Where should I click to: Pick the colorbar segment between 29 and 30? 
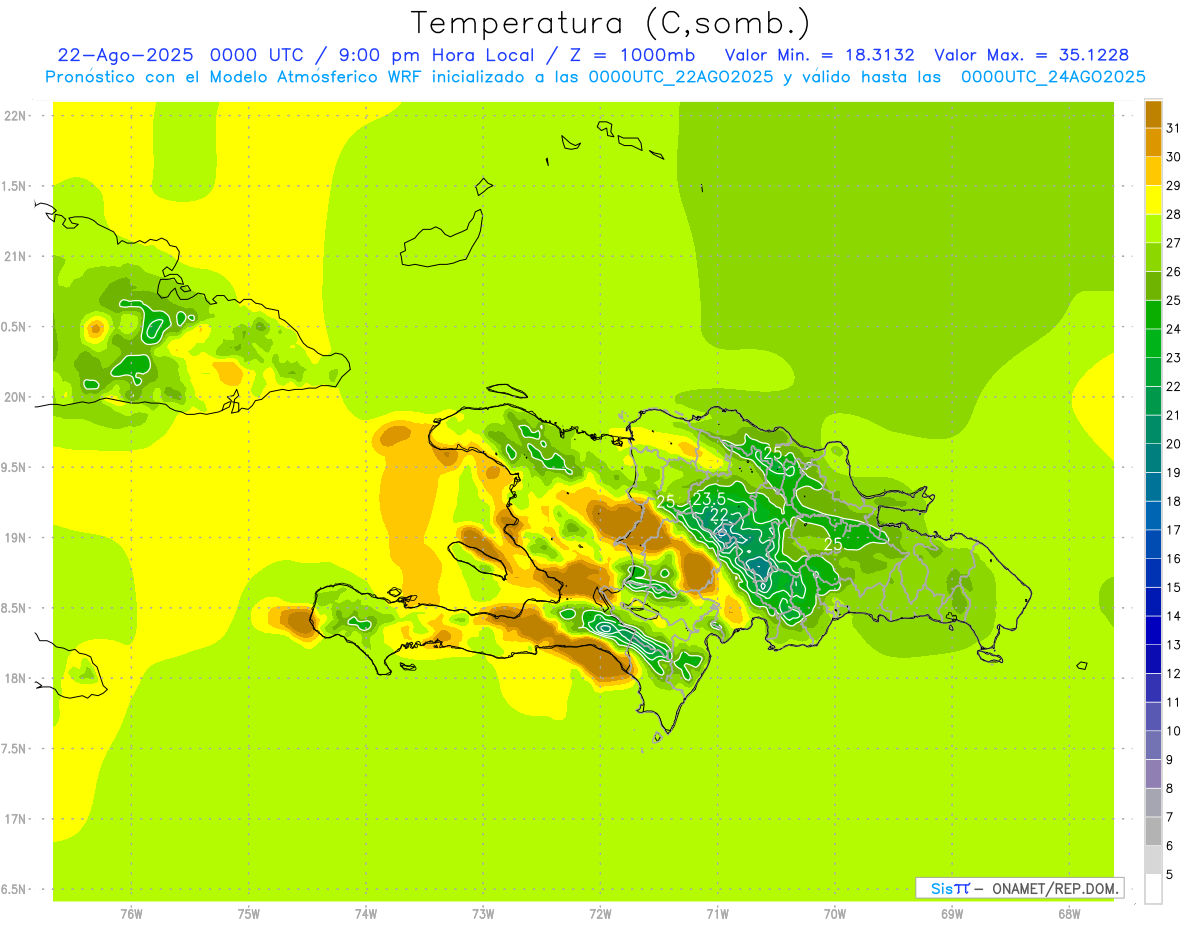[1153, 171]
